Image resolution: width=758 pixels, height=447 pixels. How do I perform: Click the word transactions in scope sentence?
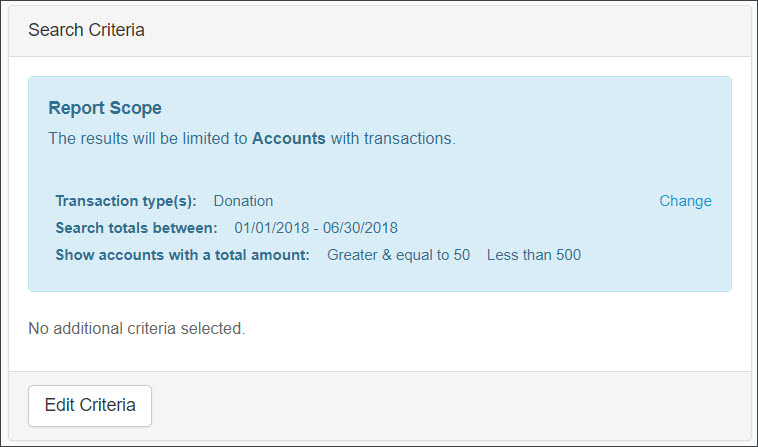click(x=408, y=139)
